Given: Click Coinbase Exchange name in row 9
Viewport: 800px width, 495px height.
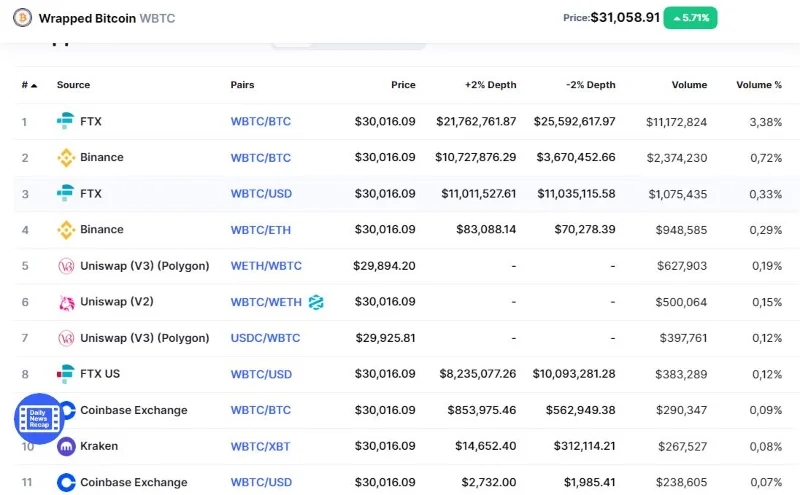Looking at the screenshot, I should click(134, 410).
